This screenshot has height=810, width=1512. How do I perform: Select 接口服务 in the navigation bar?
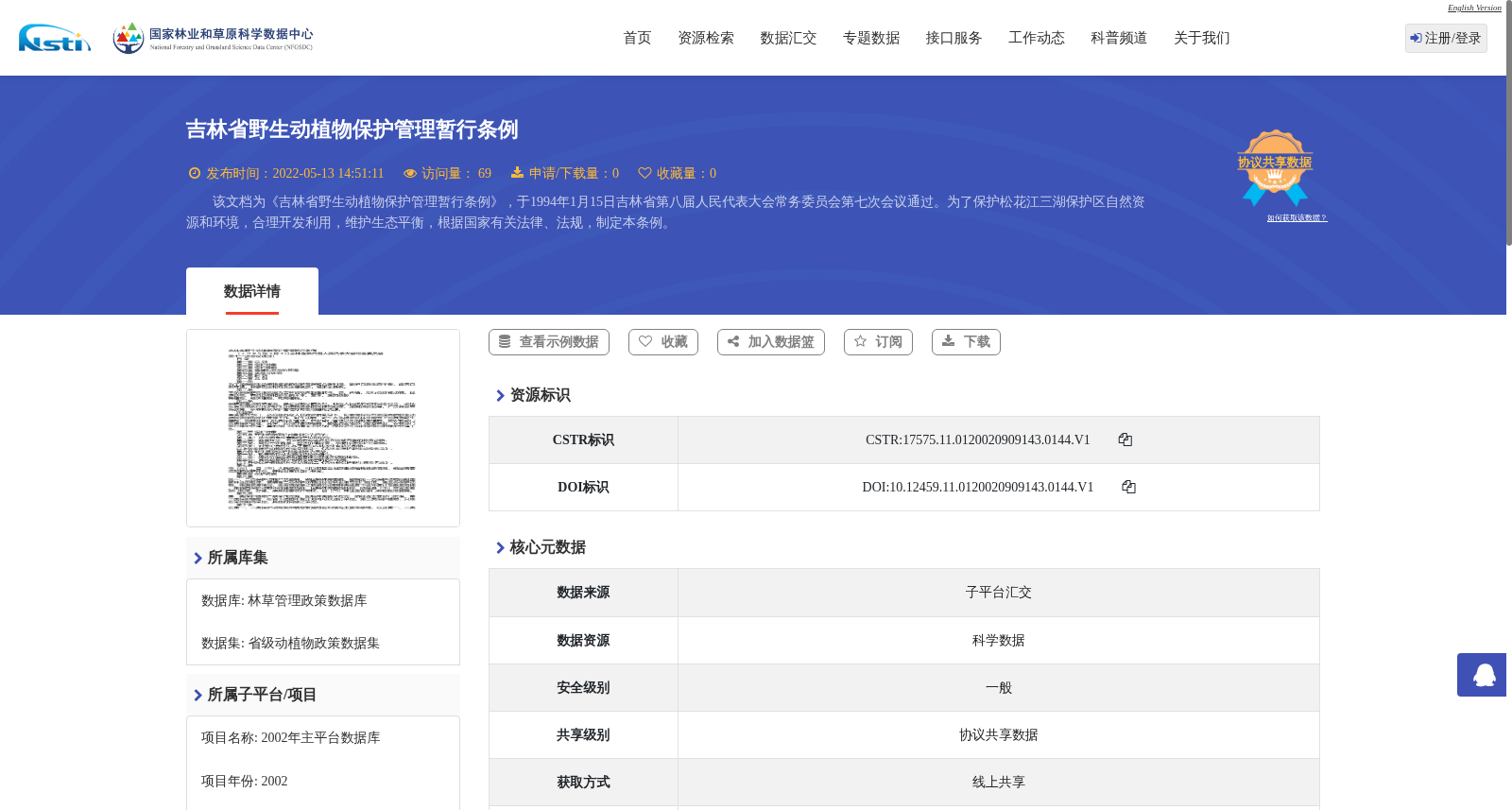[954, 38]
